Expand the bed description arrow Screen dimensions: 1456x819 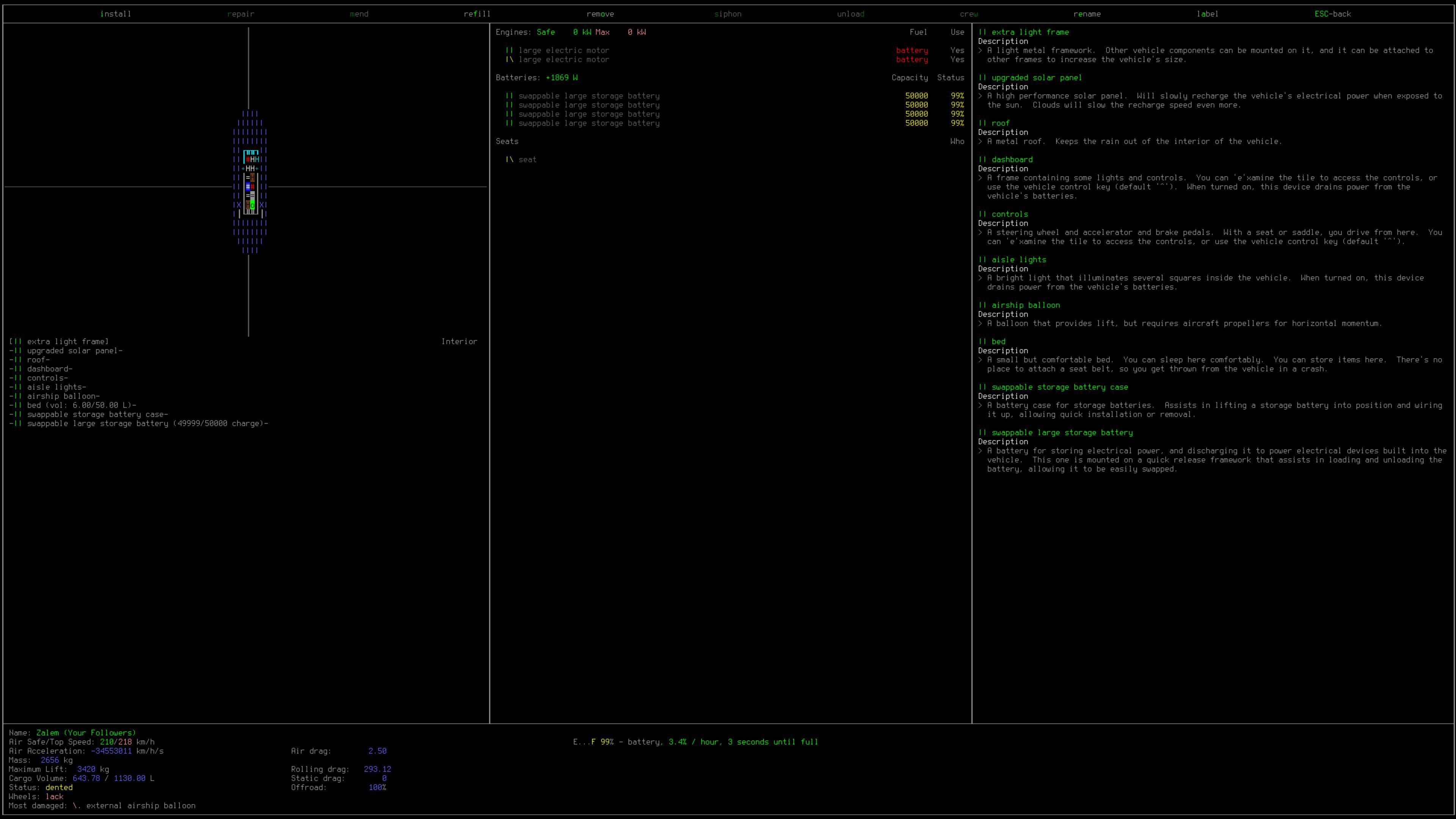click(x=981, y=359)
